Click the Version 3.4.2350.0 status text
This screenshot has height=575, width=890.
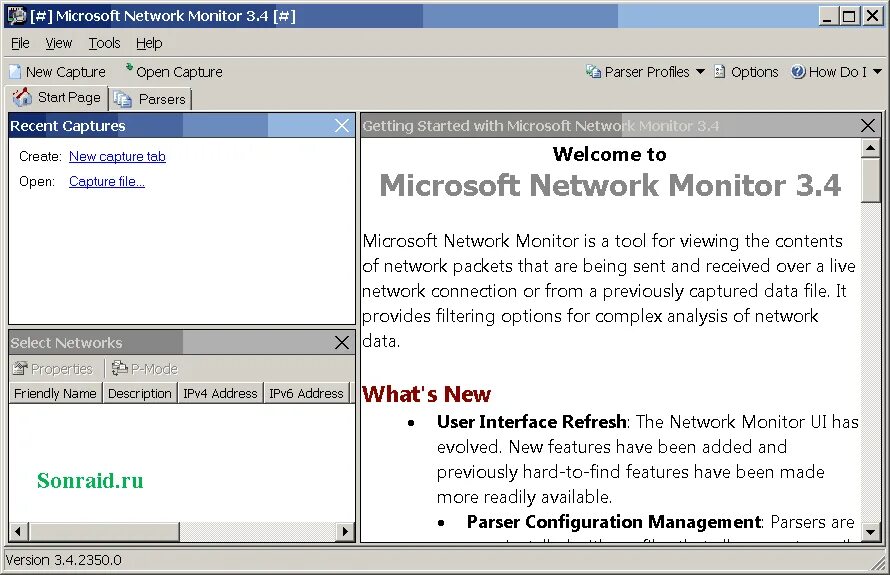click(64, 560)
